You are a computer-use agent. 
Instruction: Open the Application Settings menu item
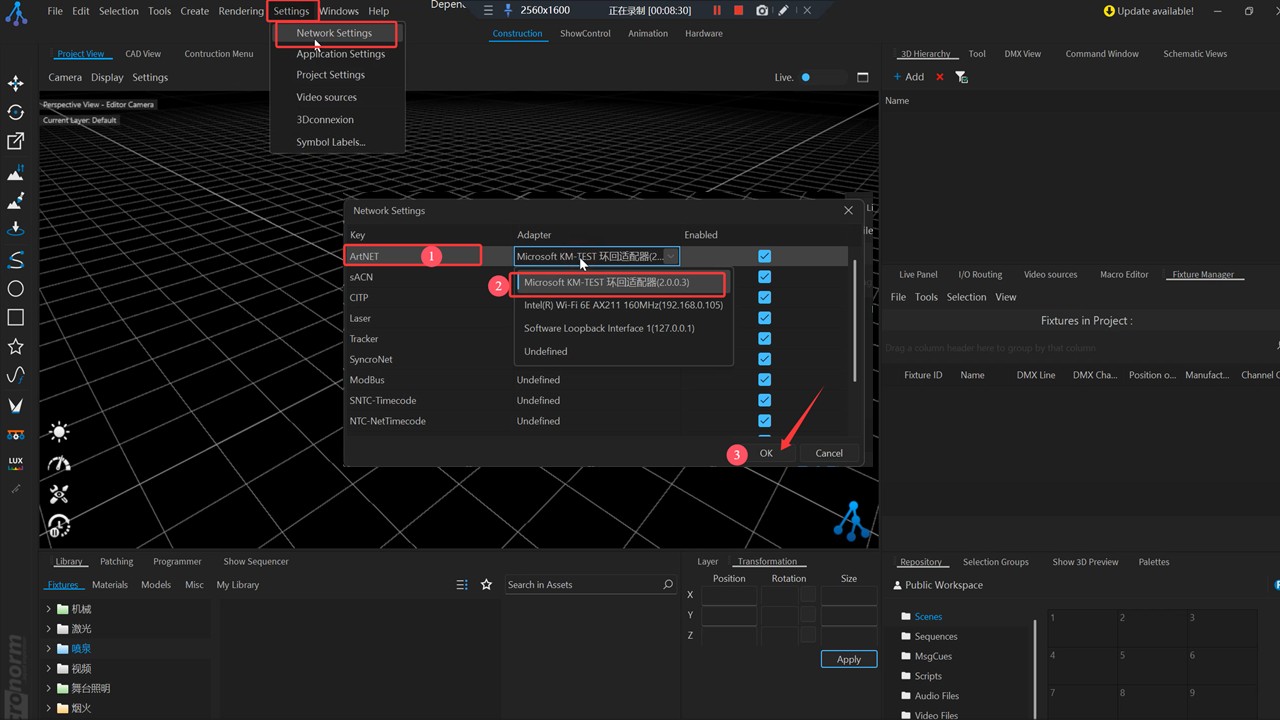coord(340,54)
